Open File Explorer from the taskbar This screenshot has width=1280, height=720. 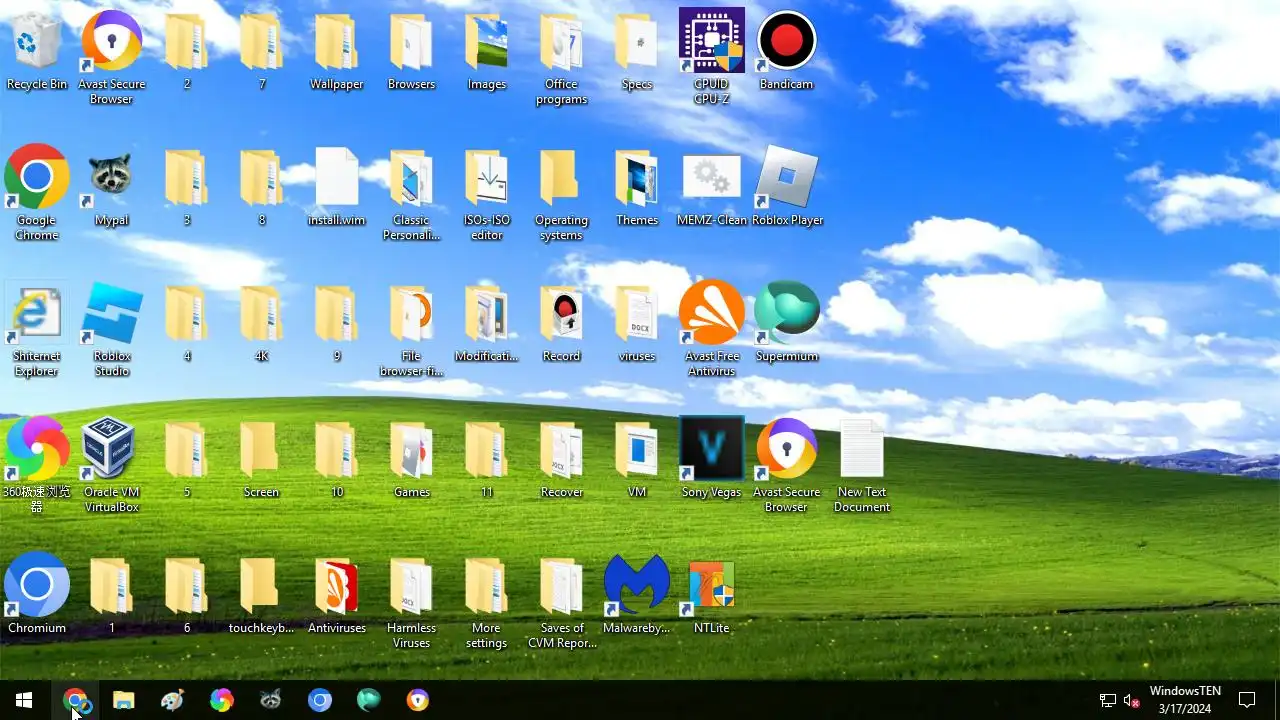pos(124,700)
